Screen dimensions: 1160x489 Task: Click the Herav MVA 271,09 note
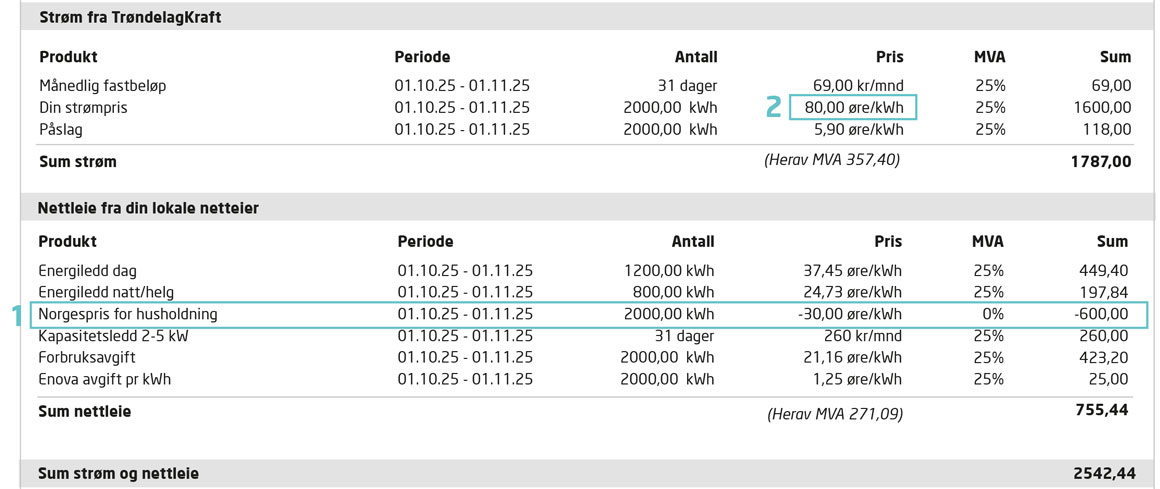pyautogui.click(x=834, y=412)
